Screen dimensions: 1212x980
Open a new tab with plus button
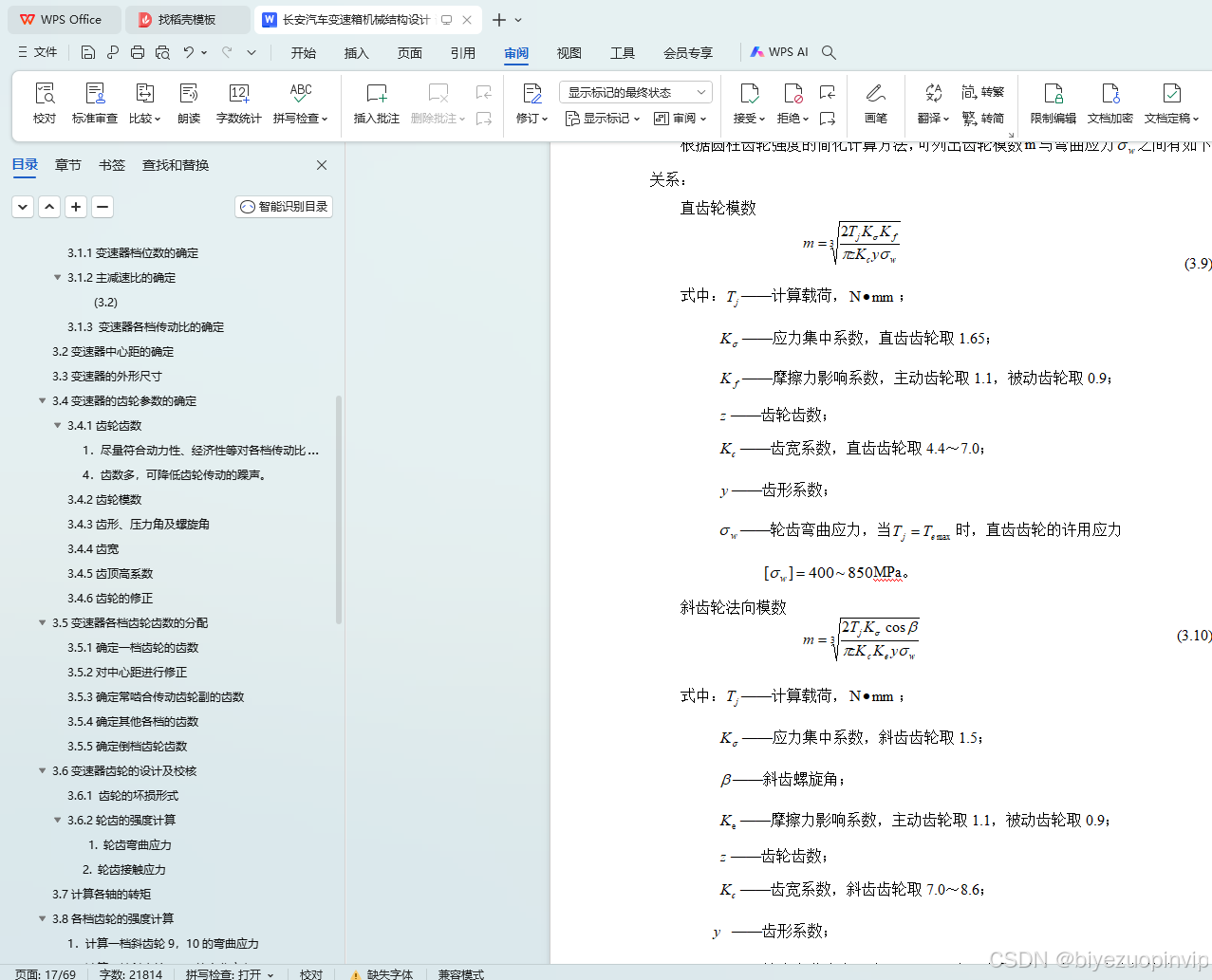(x=499, y=20)
